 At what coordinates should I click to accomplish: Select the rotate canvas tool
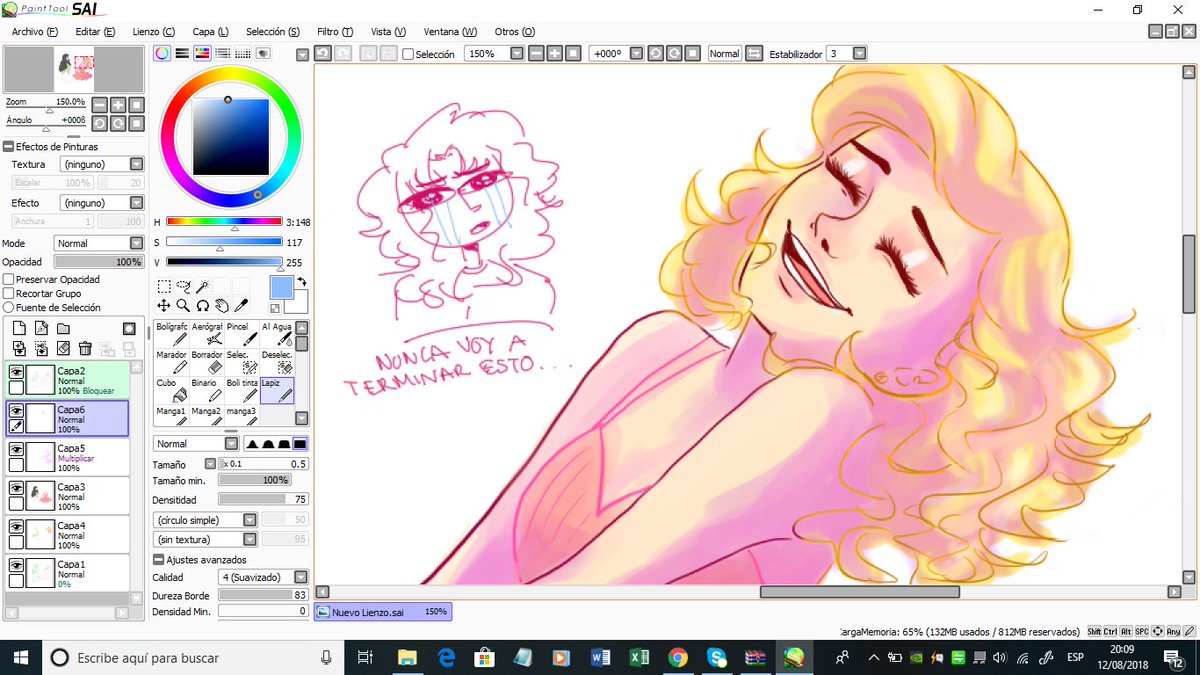point(202,305)
